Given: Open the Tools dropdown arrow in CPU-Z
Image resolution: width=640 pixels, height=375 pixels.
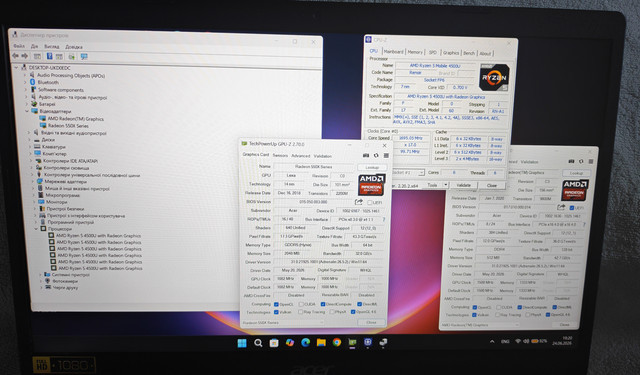Looking at the screenshot, I should pyautogui.click(x=446, y=185).
